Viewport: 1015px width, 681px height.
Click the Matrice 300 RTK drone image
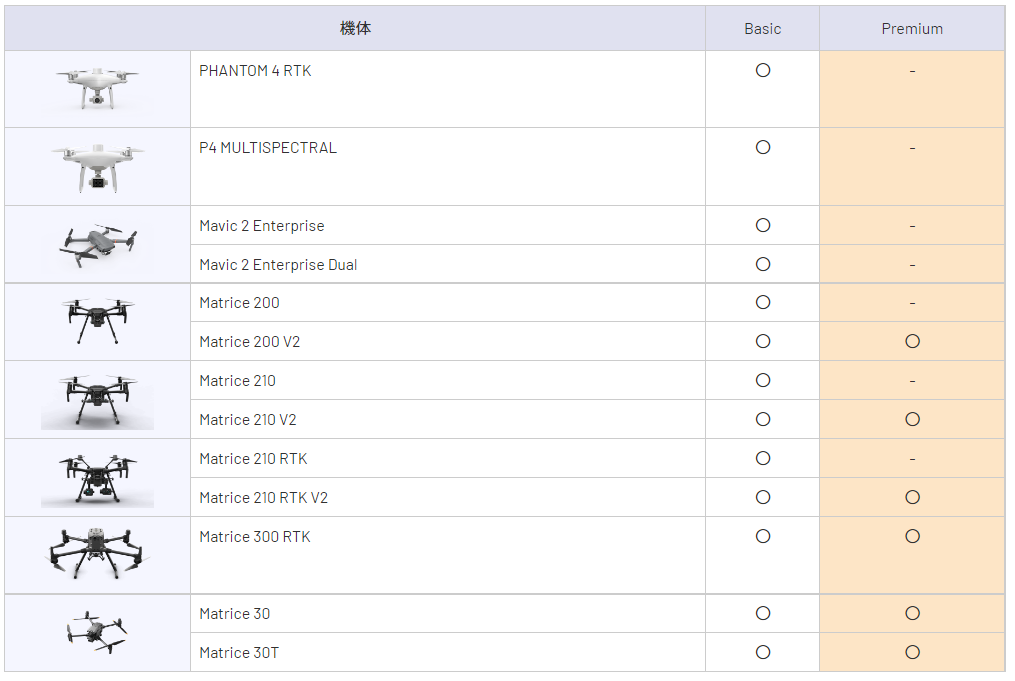click(x=97, y=555)
